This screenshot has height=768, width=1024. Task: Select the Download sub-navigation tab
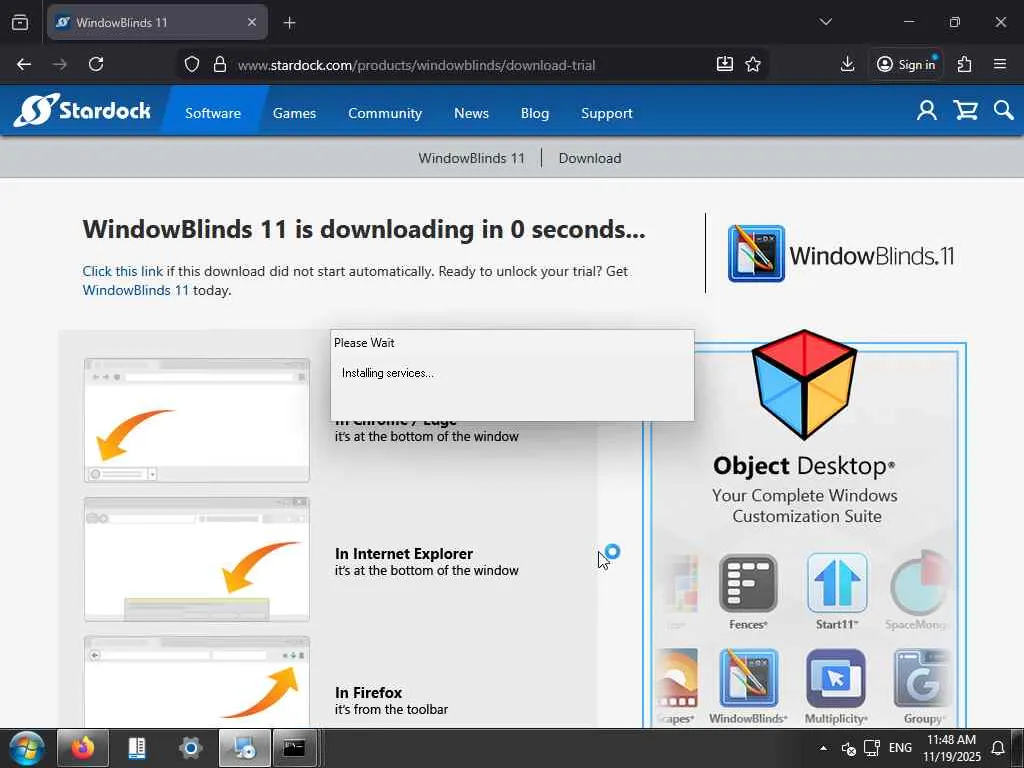click(590, 158)
